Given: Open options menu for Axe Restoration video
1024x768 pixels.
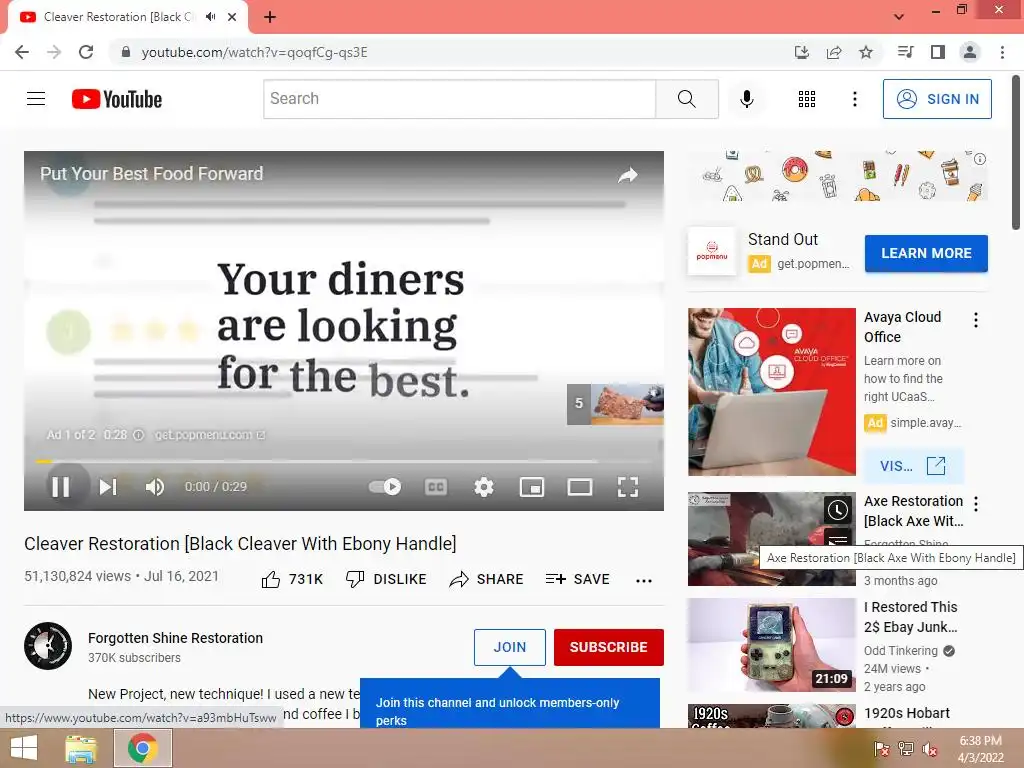Looking at the screenshot, I should (x=976, y=504).
